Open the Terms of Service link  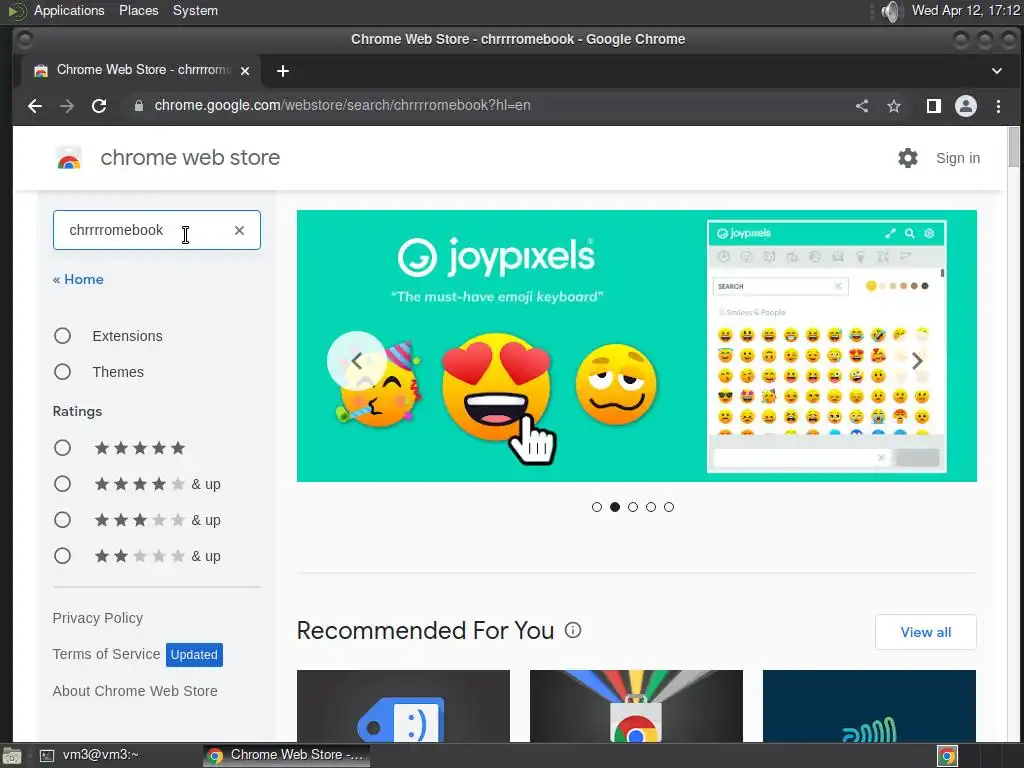(x=106, y=654)
